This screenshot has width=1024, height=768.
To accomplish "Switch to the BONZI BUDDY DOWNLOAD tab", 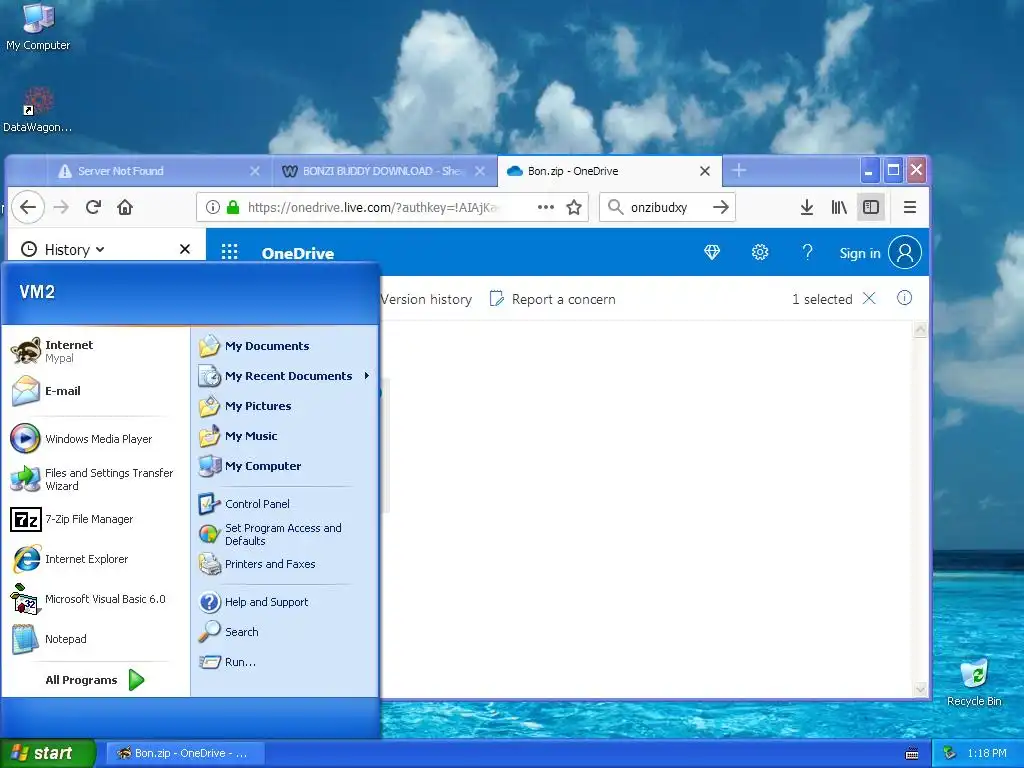I will point(383,171).
